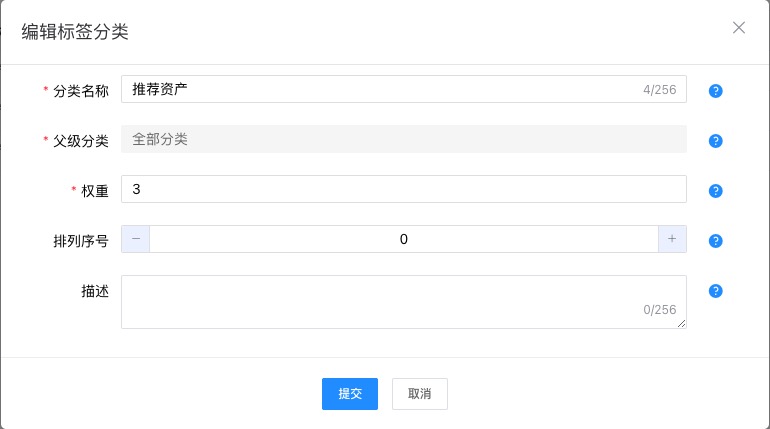Click the 排列序号 label text
The image size is (770, 429).
(x=81, y=240)
